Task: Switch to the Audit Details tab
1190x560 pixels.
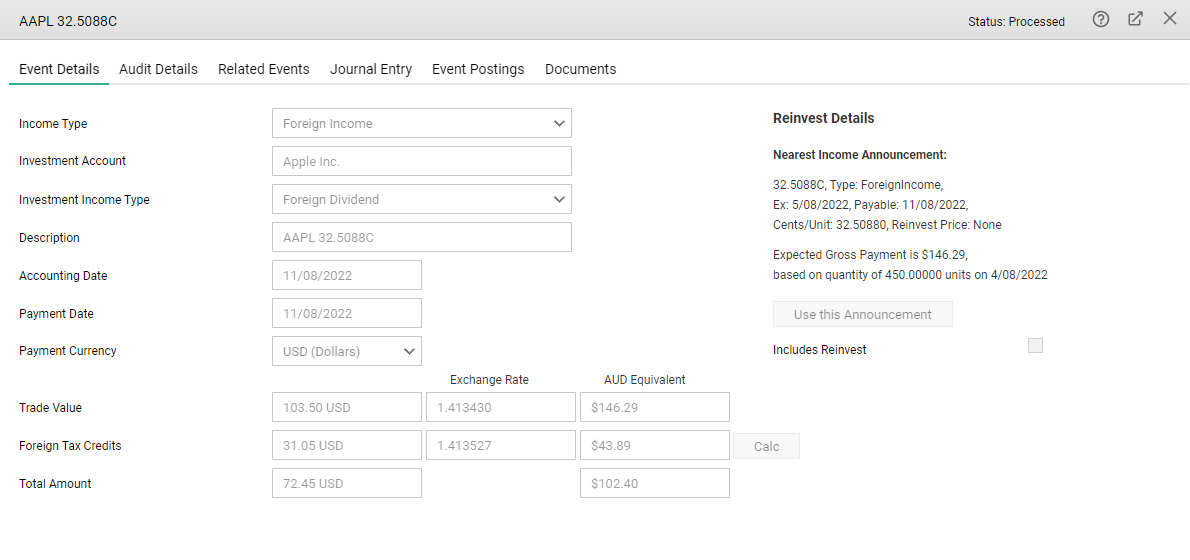Action: tap(159, 69)
